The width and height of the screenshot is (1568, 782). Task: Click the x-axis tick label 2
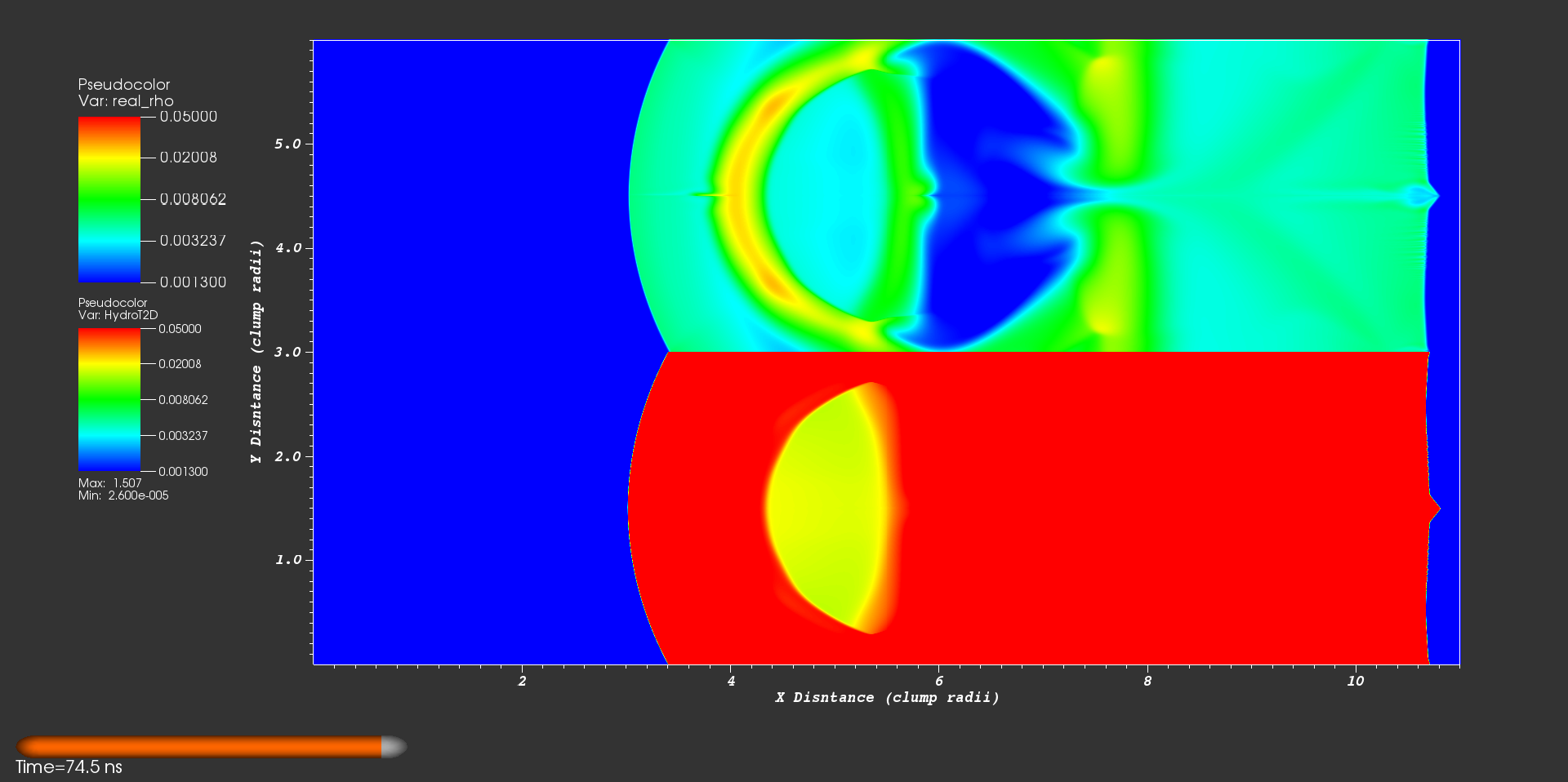tap(522, 681)
